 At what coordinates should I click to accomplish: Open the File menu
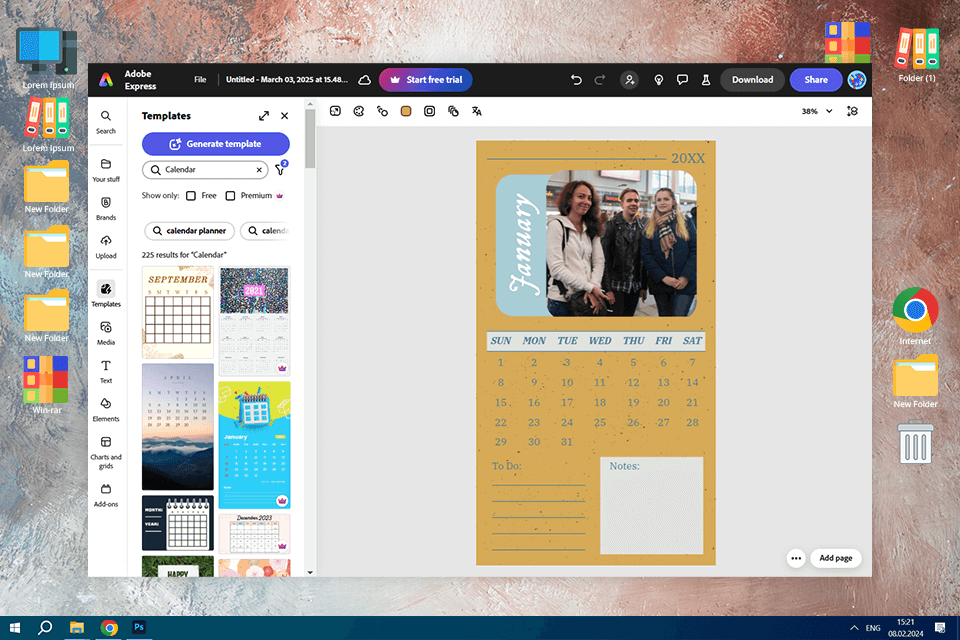tap(200, 80)
